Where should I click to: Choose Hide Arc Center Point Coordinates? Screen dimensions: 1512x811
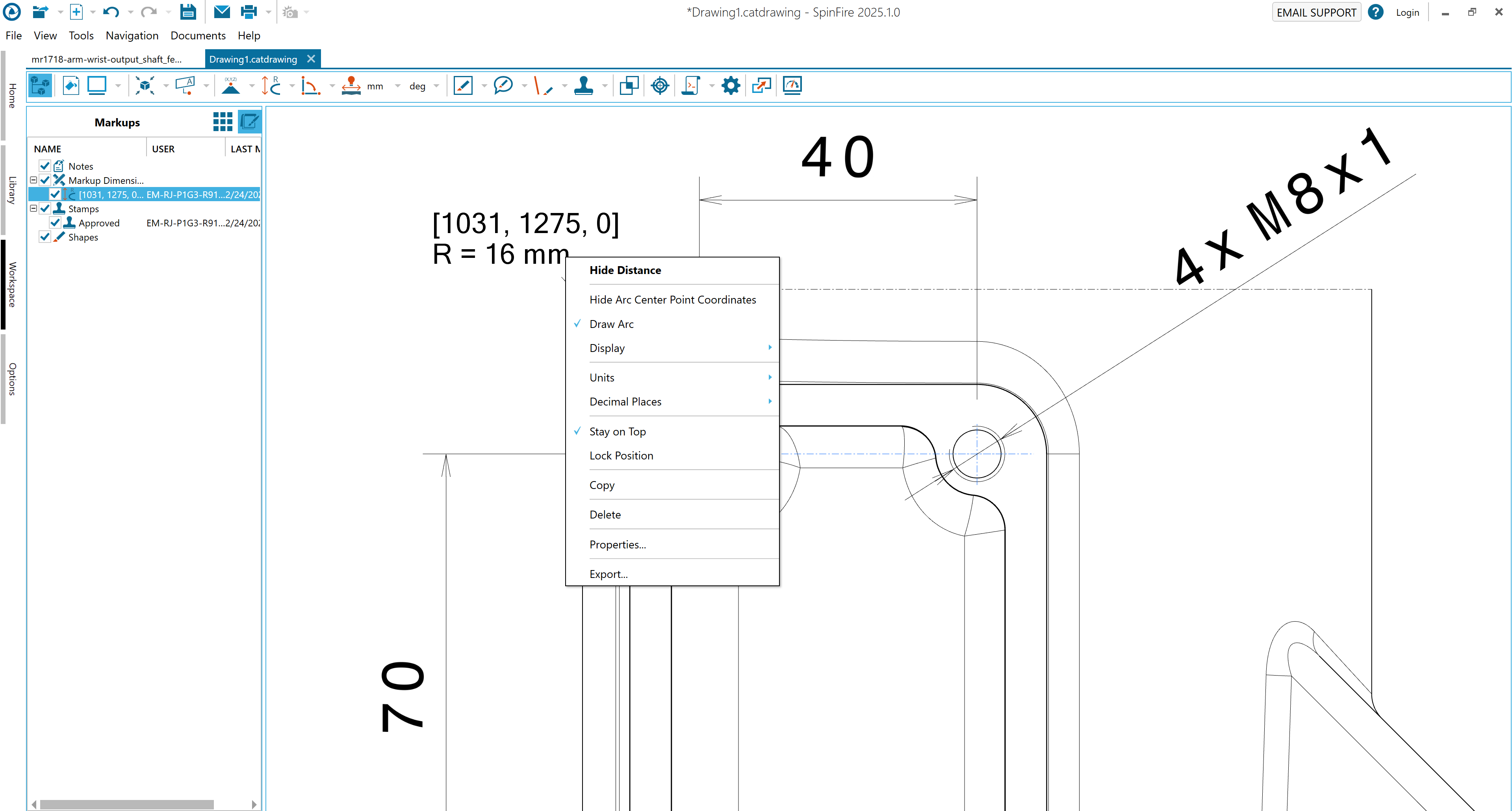pyautogui.click(x=672, y=300)
